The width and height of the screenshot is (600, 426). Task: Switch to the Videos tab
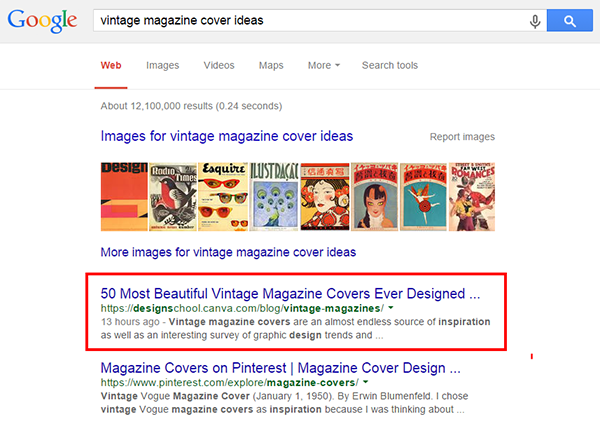218,65
